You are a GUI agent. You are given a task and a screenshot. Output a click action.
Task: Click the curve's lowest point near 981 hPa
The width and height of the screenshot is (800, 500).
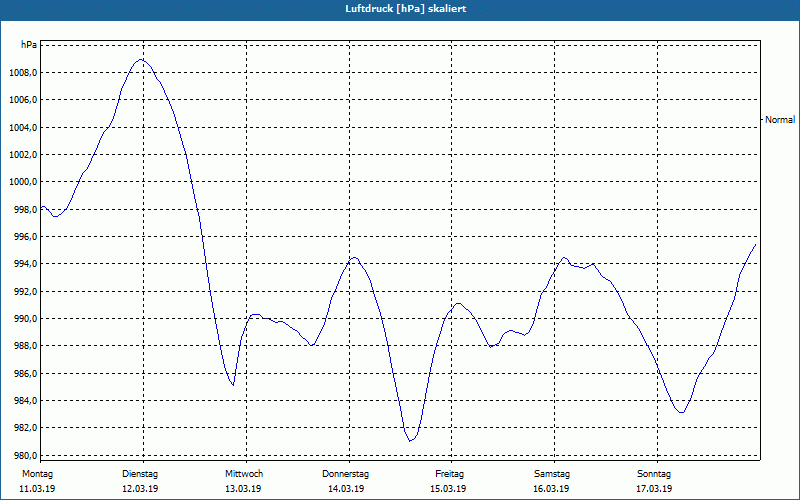(410, 441)
